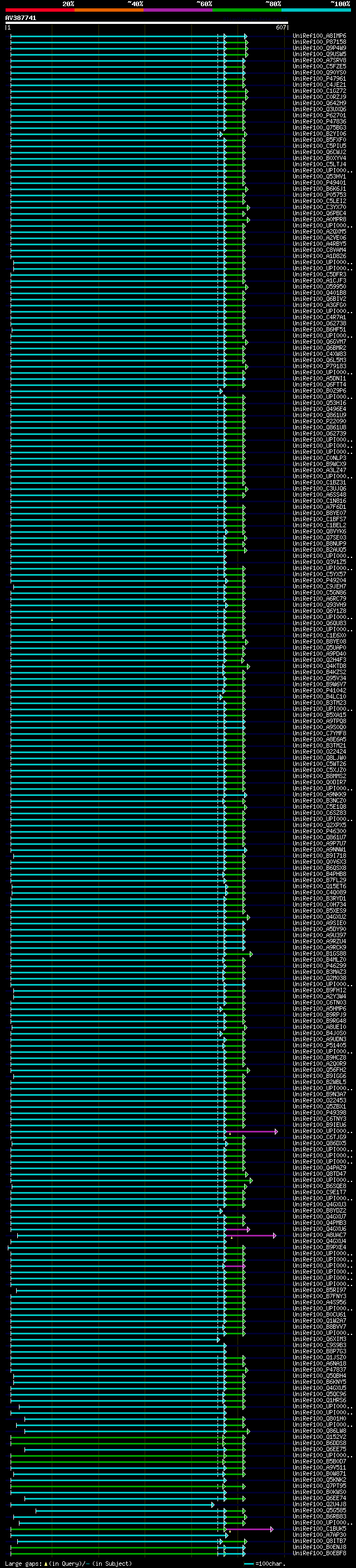Click the red 20% identity color segment
356x1568 pixels.
(x=39, y=10)
